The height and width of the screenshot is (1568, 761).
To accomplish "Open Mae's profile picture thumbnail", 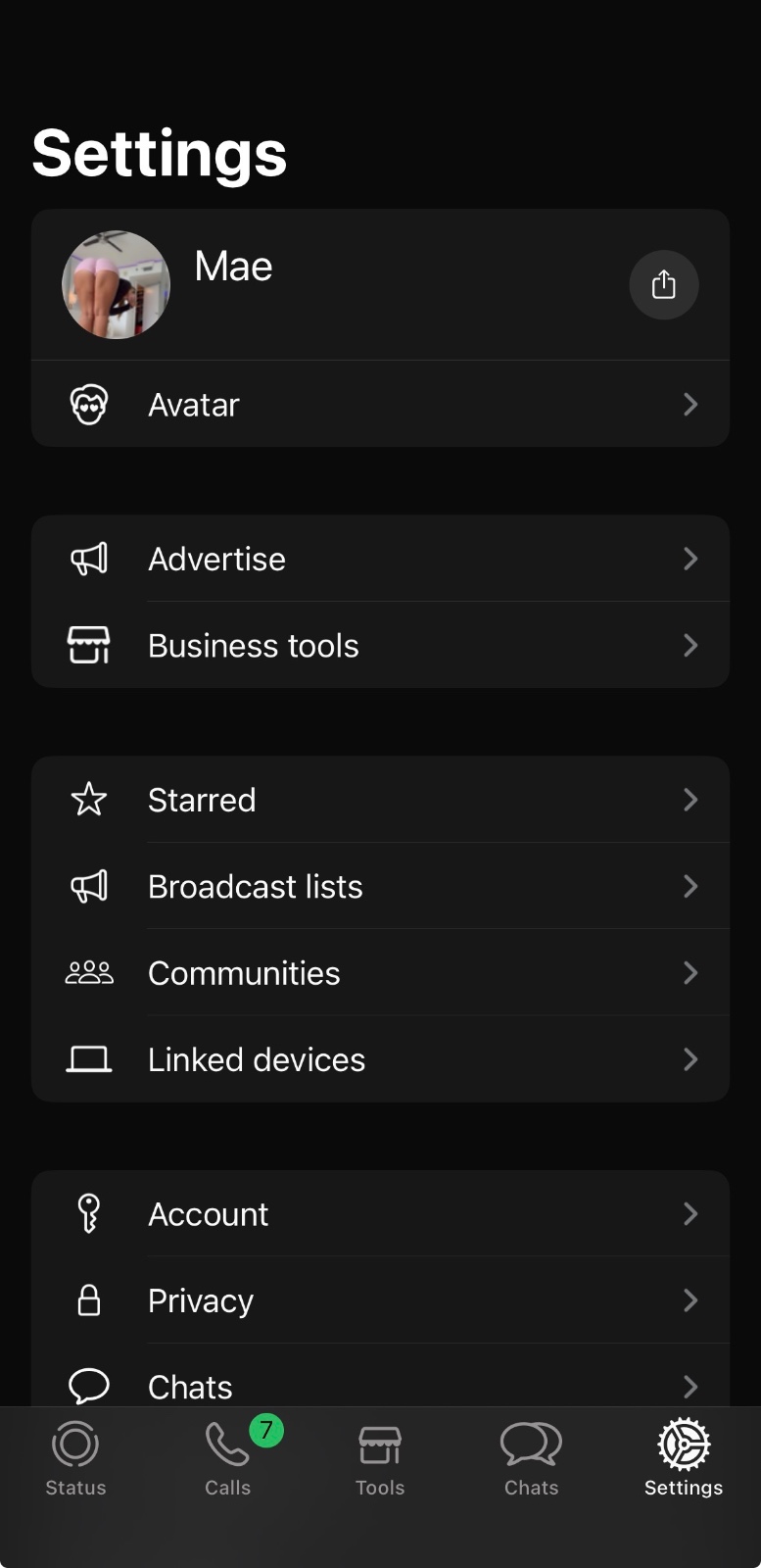I will pyautogui.click(x=116, y=285).
